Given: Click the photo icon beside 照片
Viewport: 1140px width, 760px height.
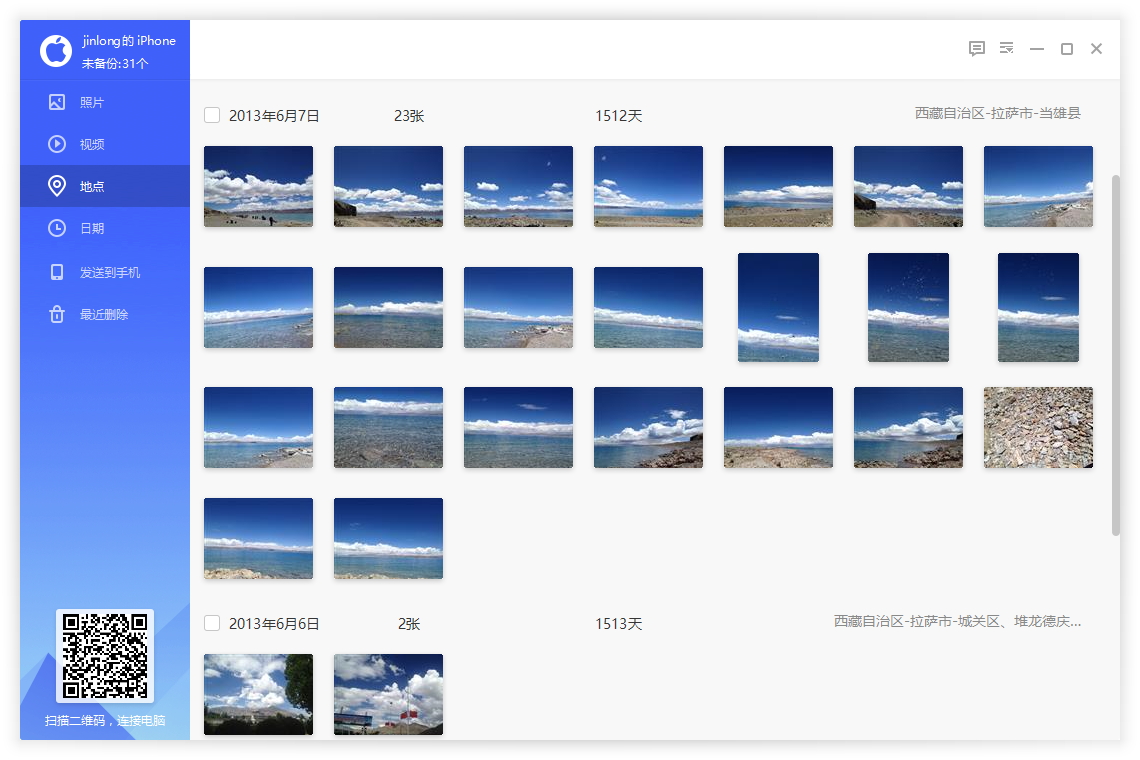Looking at the screenshot, I should click(57, 102).
